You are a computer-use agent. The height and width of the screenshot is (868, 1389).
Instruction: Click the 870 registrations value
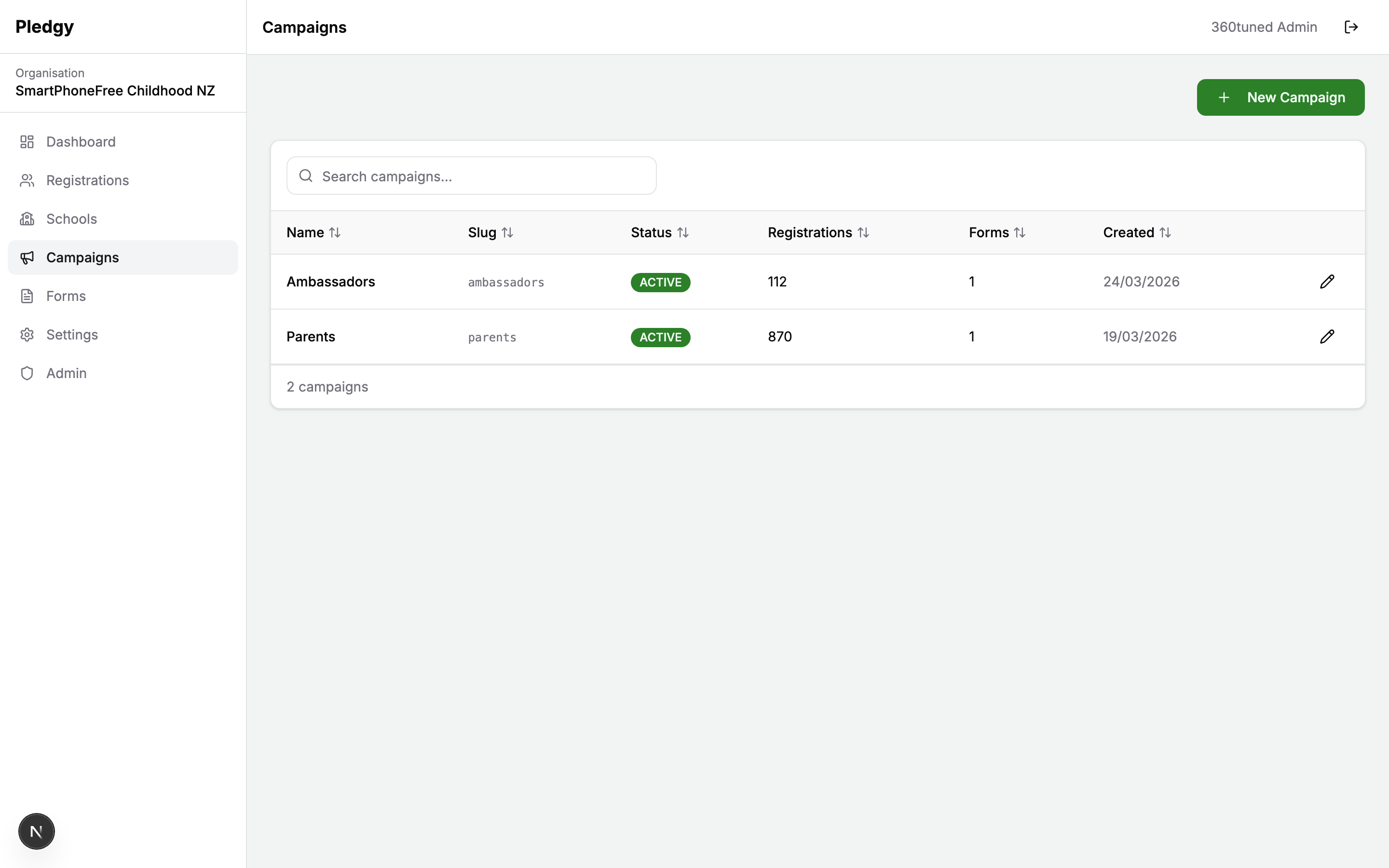coord(779,337)
